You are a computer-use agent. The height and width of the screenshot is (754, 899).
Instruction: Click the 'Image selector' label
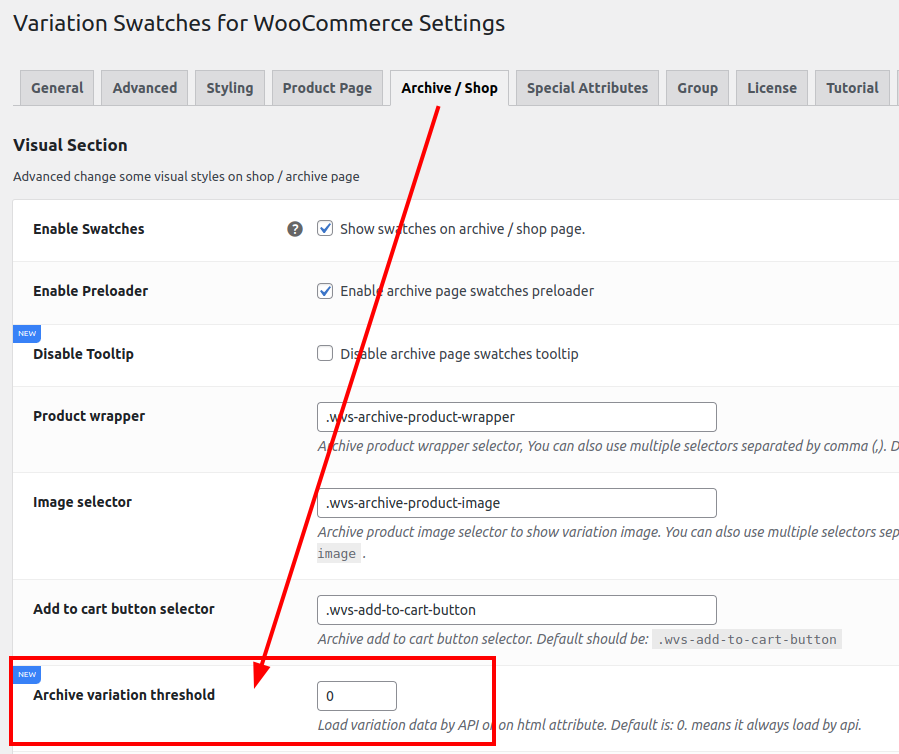point(83,502)
